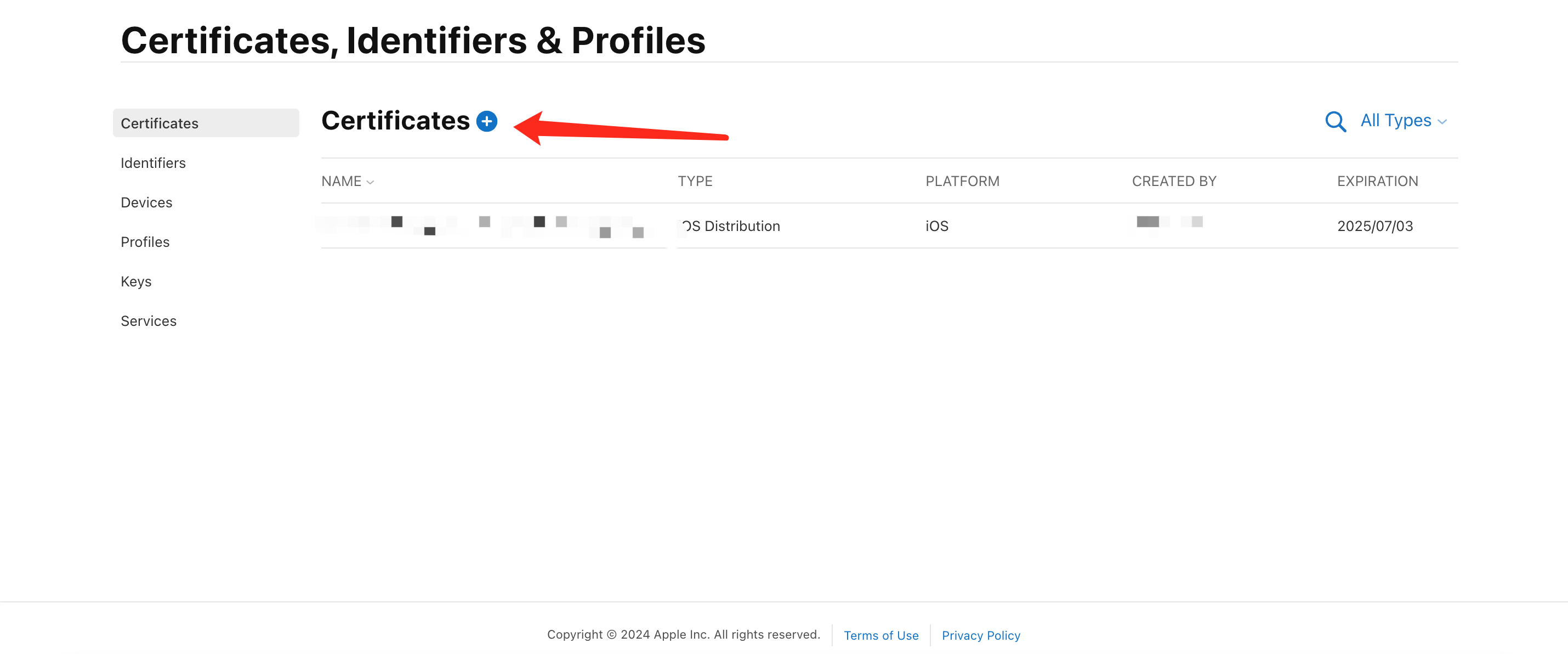Go to the Devices section
This screenshot has height=654, width=1568.
pyautogui.click(x=146, y=202)
